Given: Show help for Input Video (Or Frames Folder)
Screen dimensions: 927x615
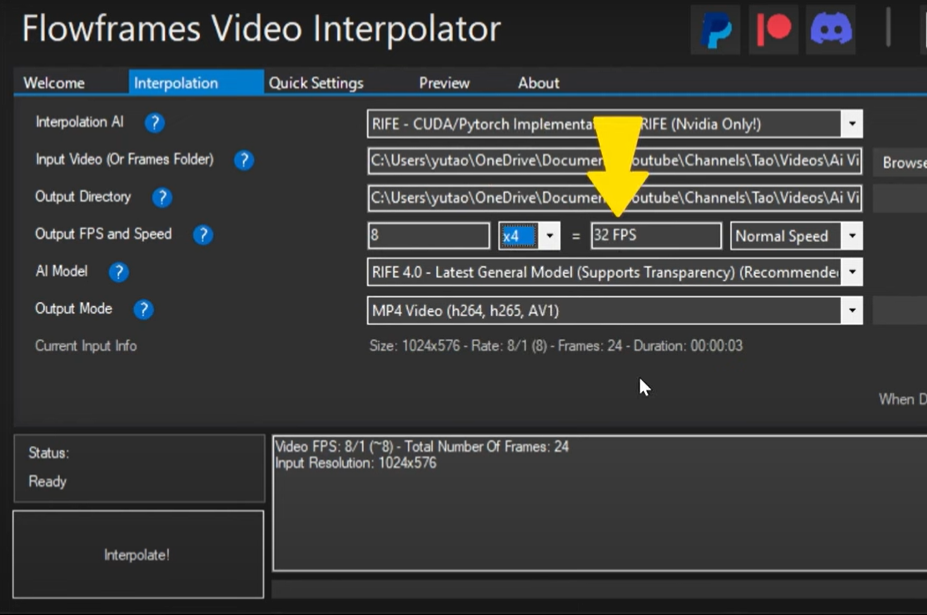Looking at the screenshot, I should click(244, 160).
